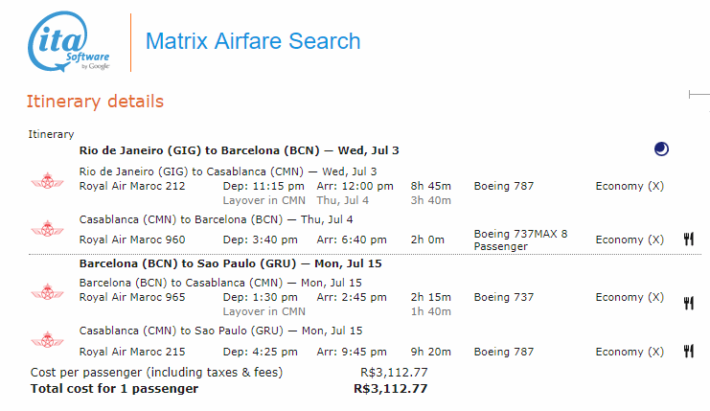Click the meal icon for flight 215
The height and width of the screenshot is (411, 710).
(689, 351)
